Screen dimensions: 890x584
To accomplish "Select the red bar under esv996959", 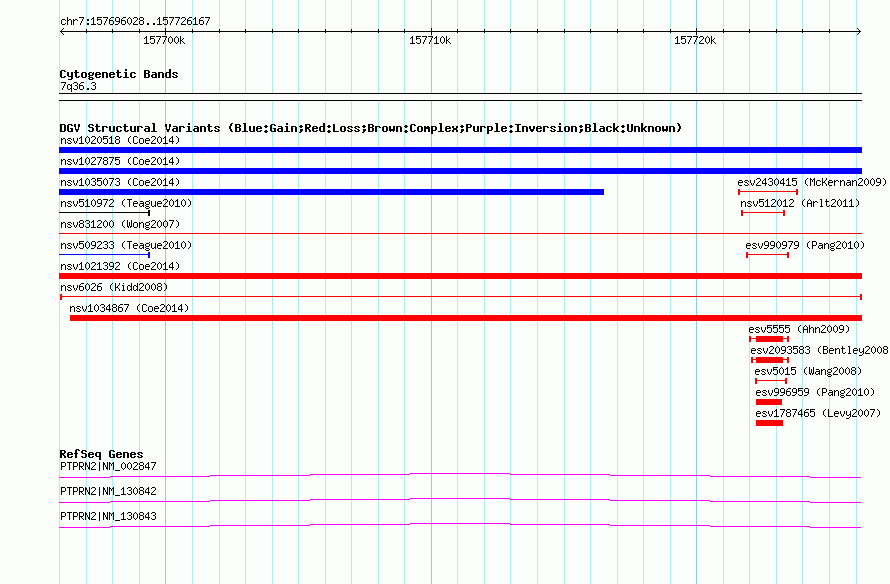I will [x=769, y=402].
